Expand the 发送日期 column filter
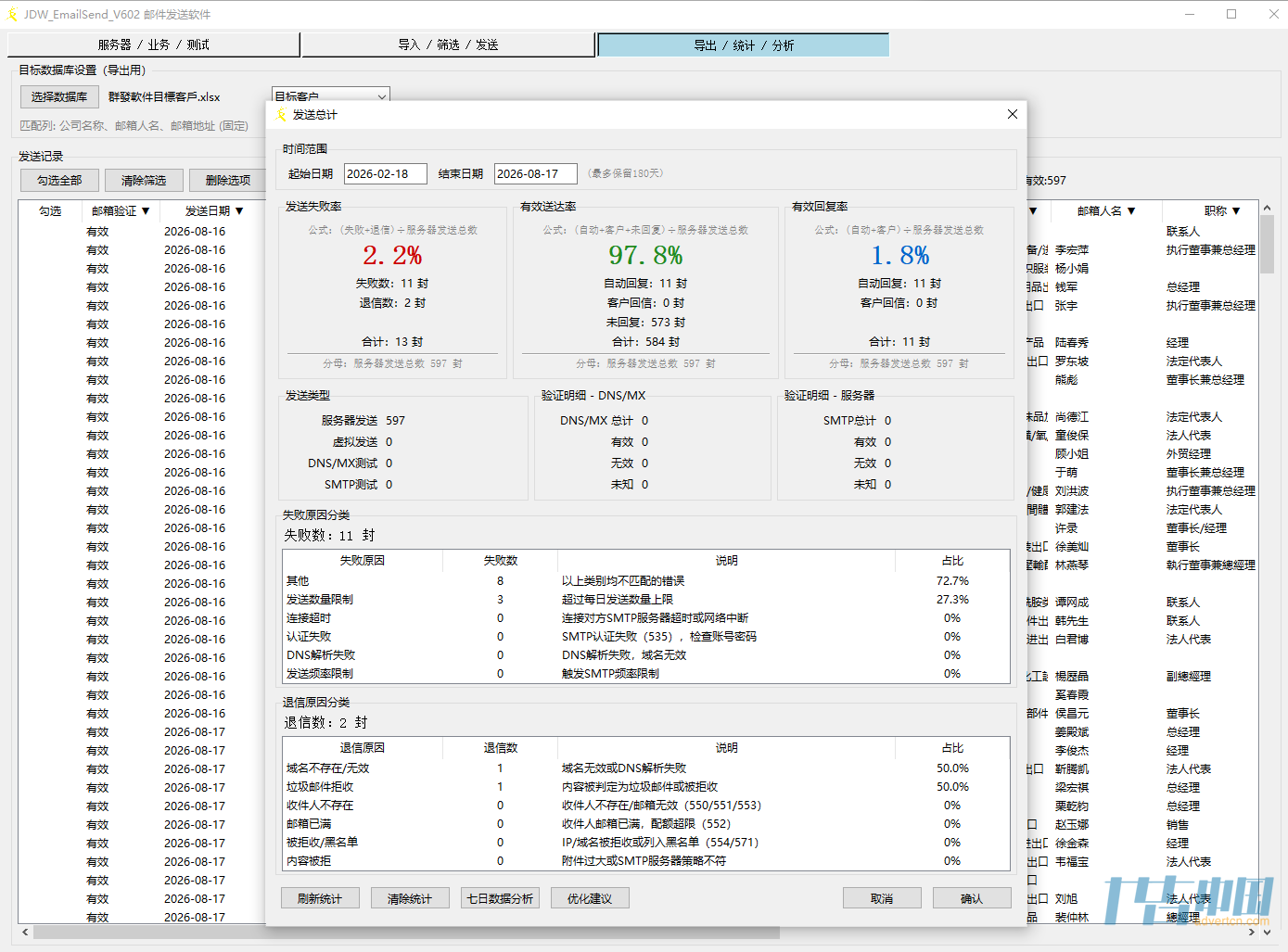This screenshot has height=952, width=1288. click(x=239, y=211)
